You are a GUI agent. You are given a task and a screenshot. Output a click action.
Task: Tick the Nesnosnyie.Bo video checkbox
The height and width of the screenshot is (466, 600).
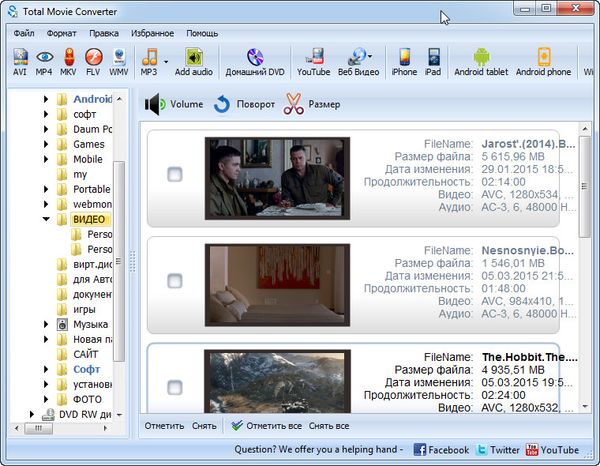(175, 281)
